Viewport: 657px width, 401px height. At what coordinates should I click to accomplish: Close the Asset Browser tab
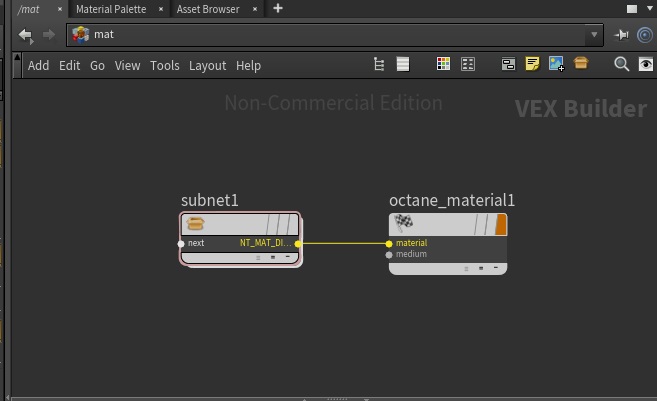[255, 9]
